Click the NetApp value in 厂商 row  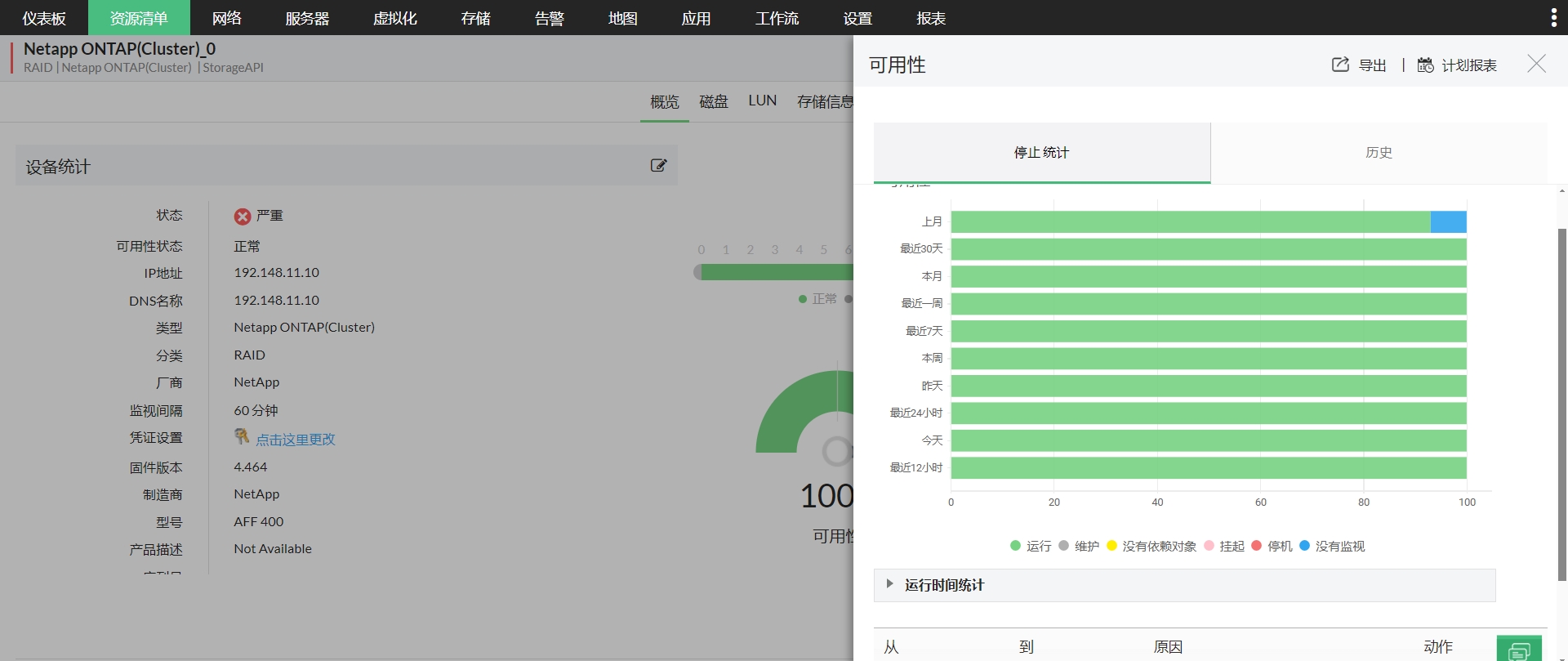tap(256, 382)
